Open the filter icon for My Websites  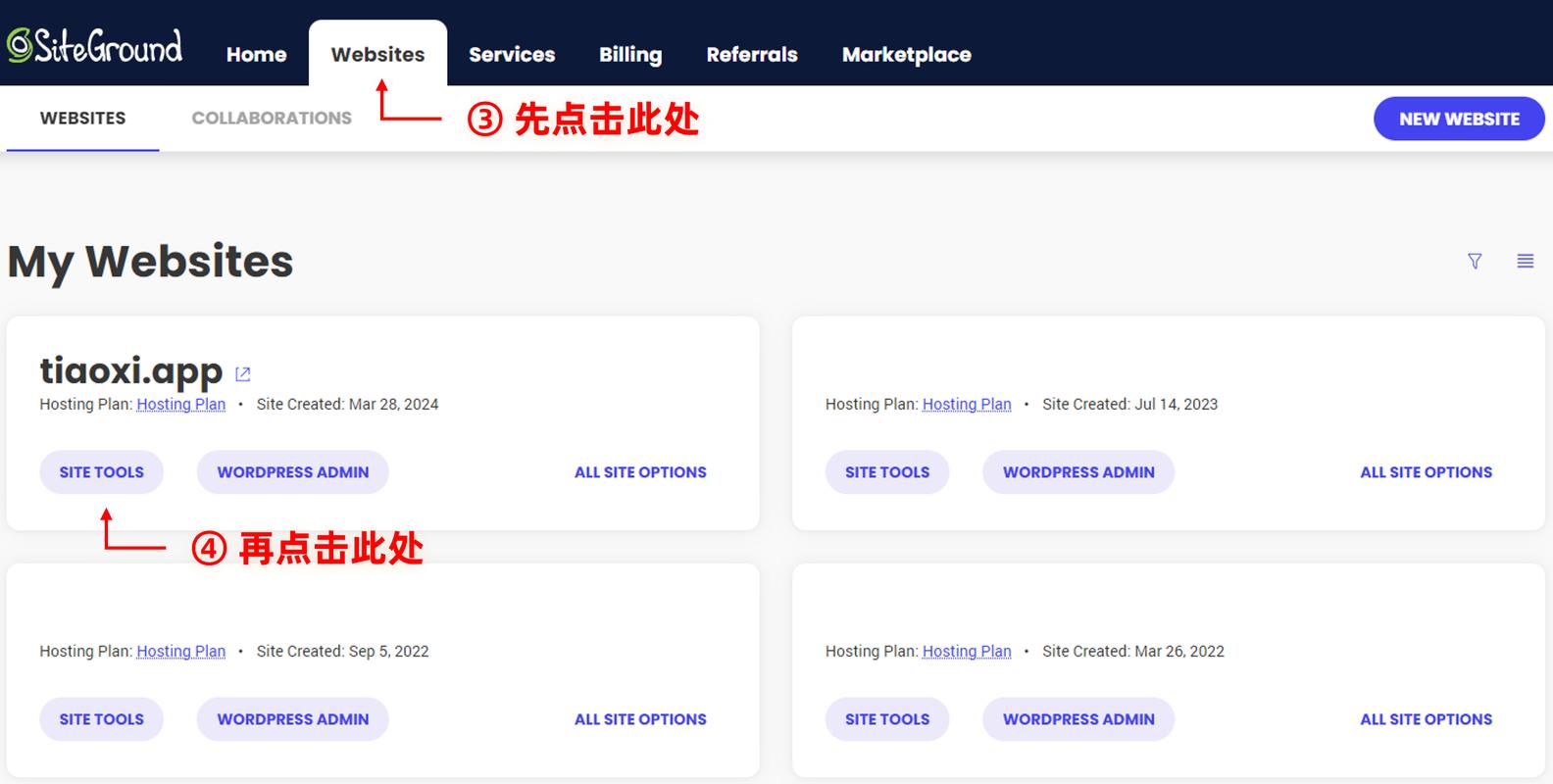tap(1475, 261)
